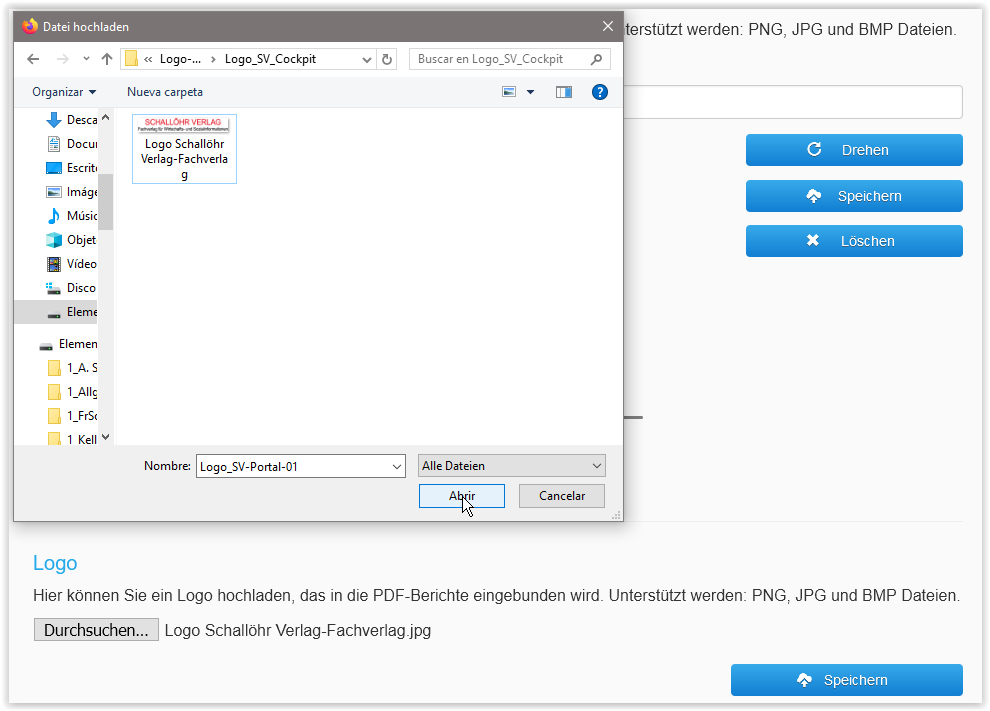Toggle the preview pane icon
990x711 pixels.
pos(564,92)
